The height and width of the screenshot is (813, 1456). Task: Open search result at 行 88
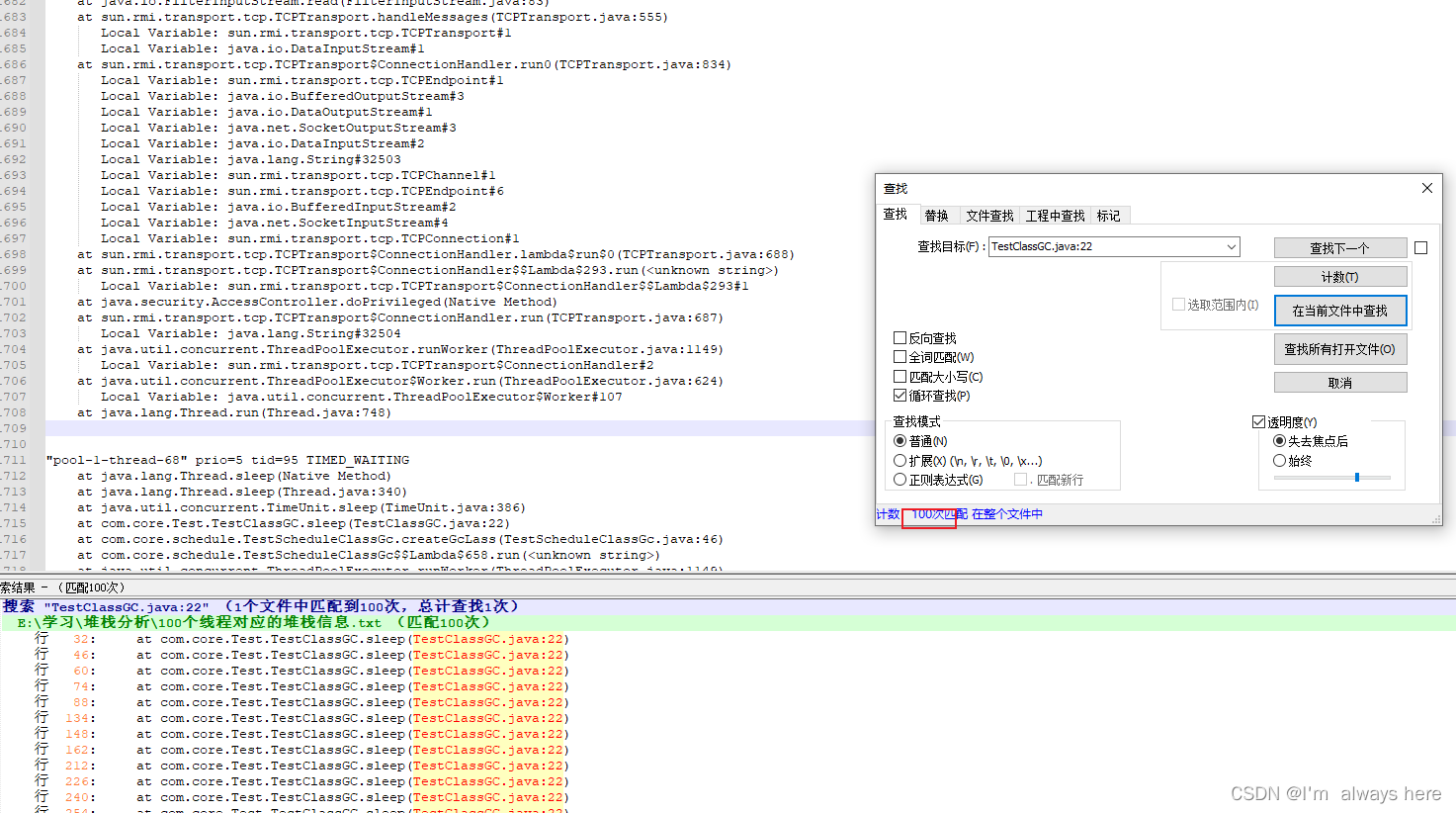tap(300, 702)
